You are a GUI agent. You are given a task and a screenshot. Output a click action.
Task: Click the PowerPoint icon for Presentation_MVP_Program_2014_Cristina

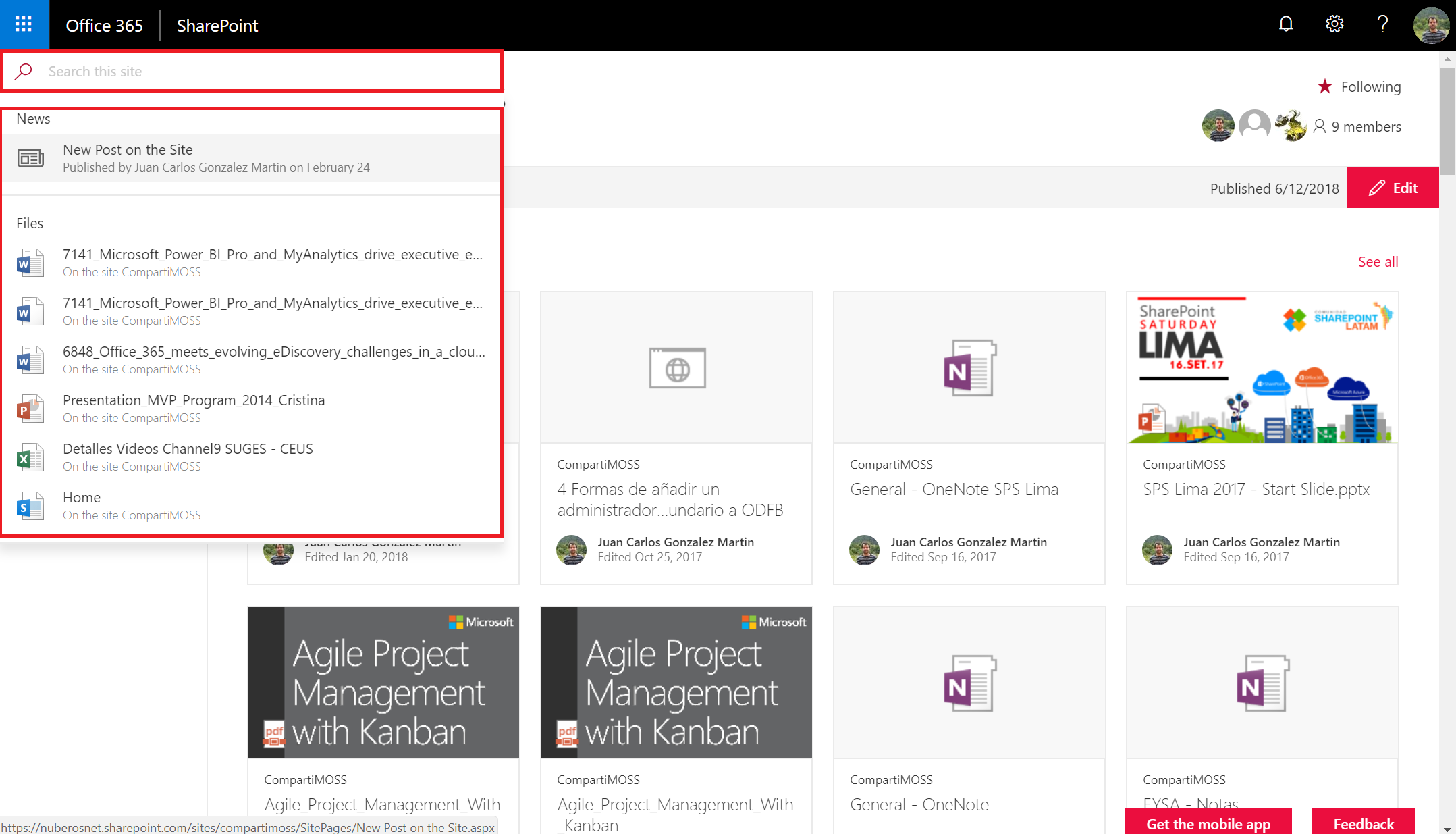pos(30,409)
